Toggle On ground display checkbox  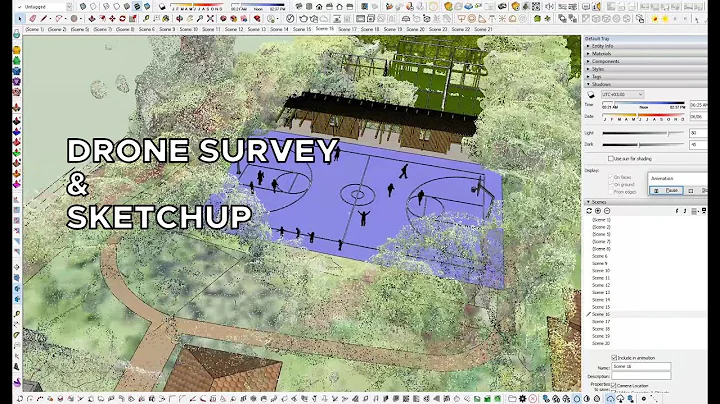[611, 184]
